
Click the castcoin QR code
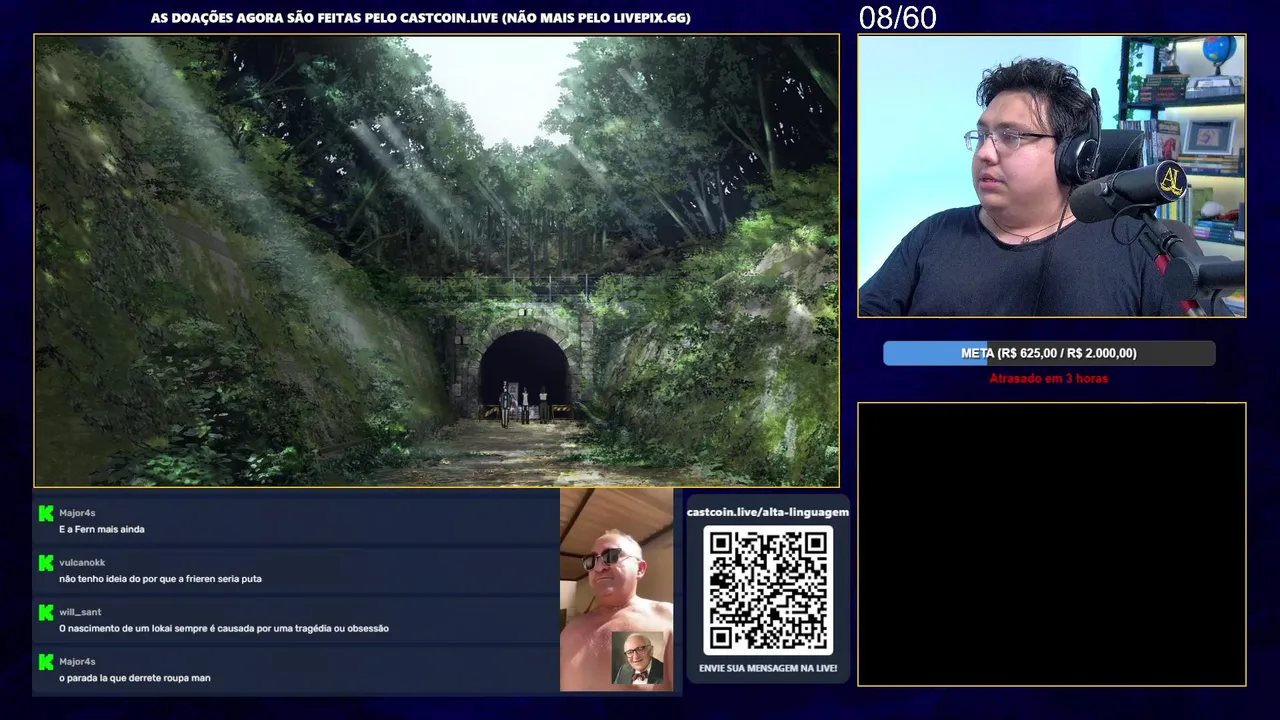(768, 590)
